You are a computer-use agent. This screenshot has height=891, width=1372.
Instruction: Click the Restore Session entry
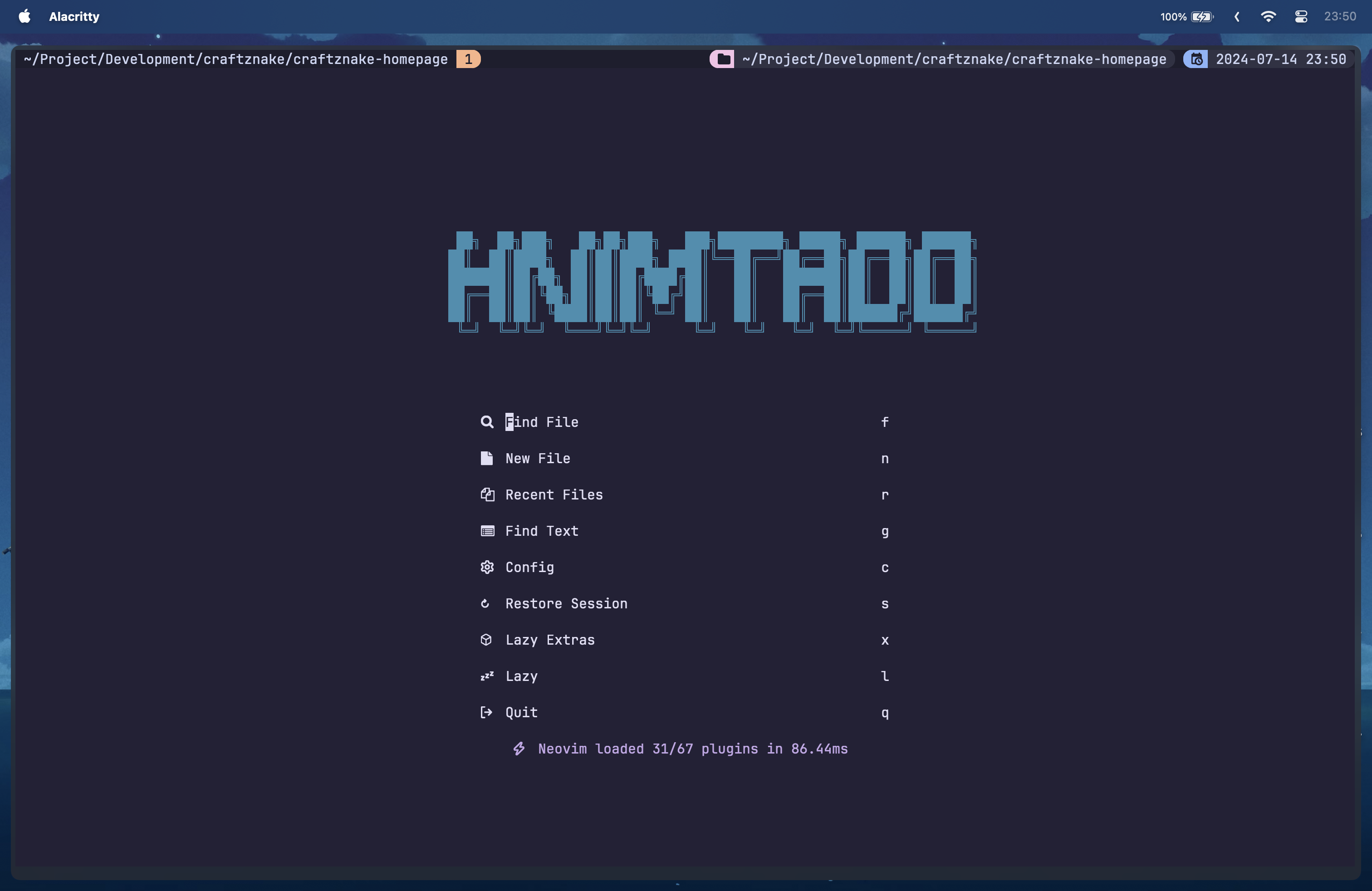tap(567, 603)
